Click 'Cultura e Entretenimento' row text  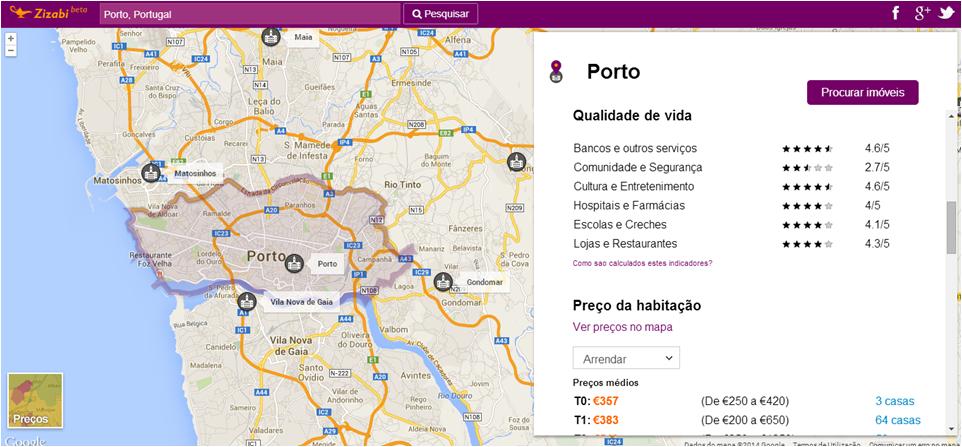click(634, 186)
